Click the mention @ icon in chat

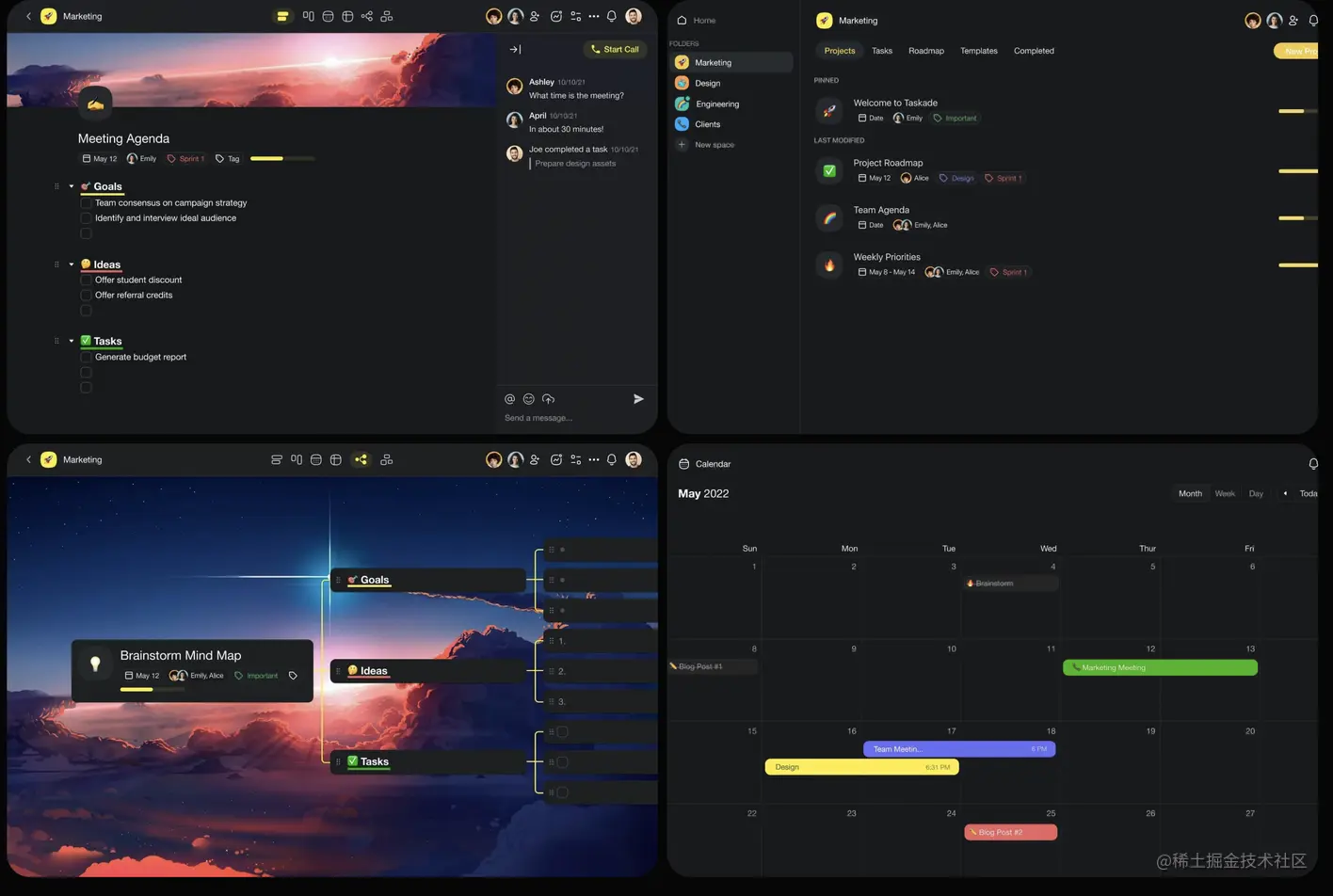coord(509,399)
